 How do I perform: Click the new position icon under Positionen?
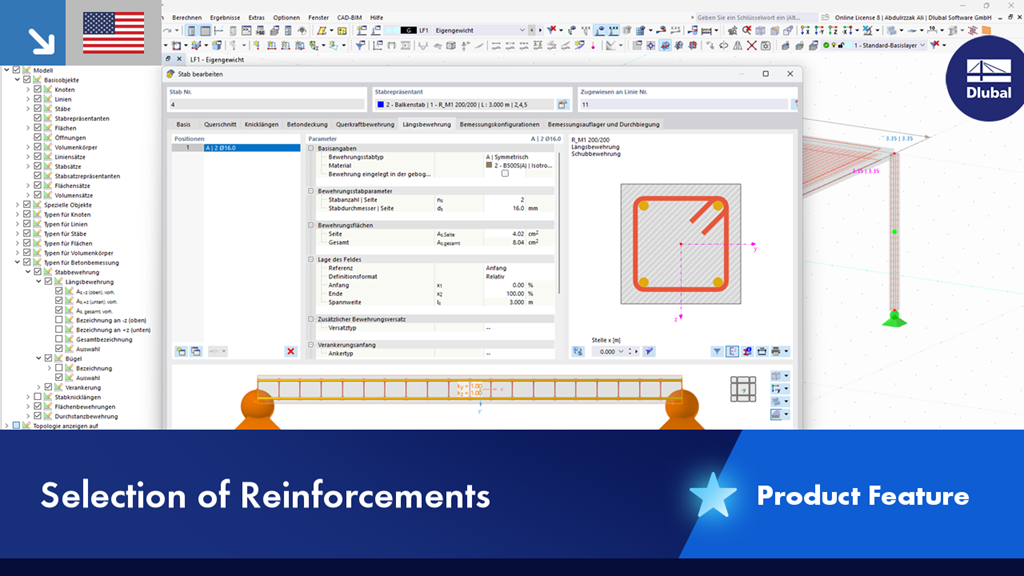pos(181,351)
